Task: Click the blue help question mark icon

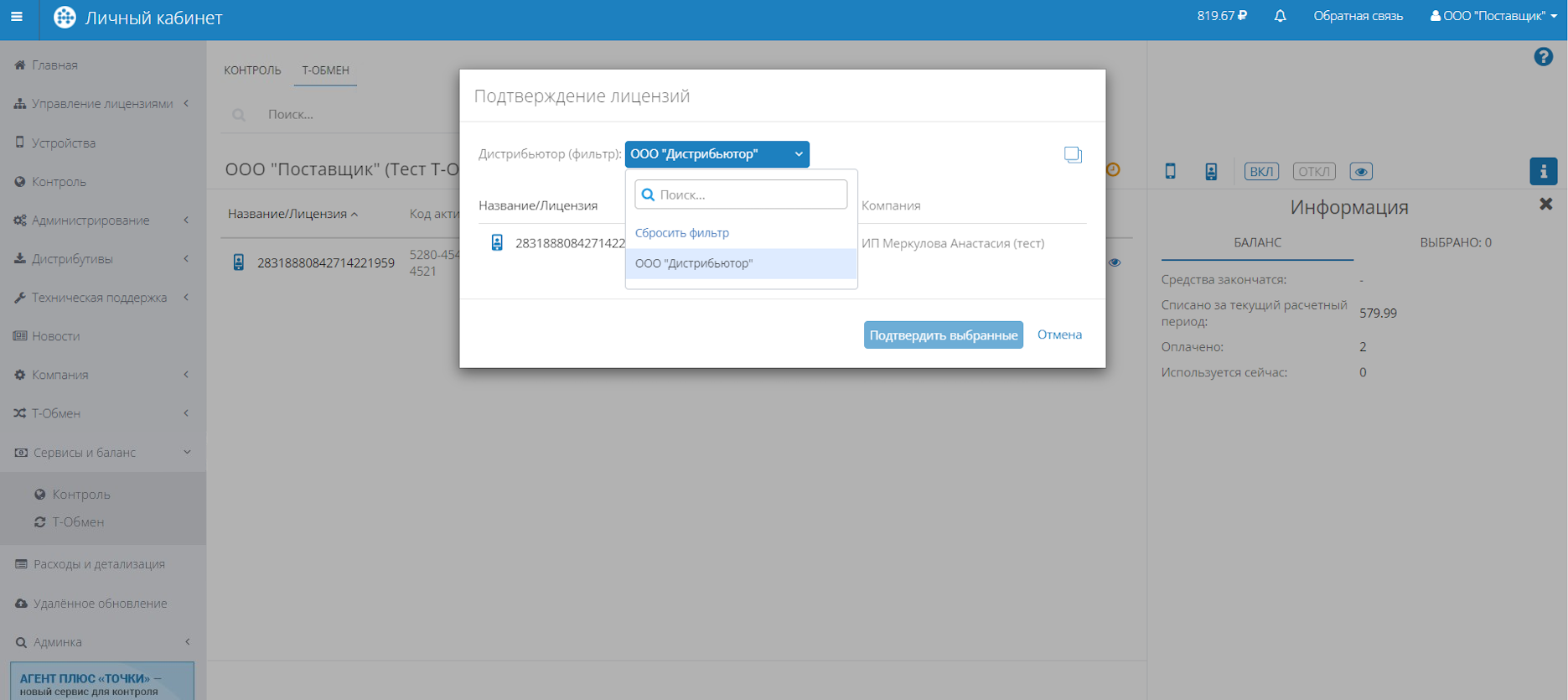Action: click(1543, 57)
